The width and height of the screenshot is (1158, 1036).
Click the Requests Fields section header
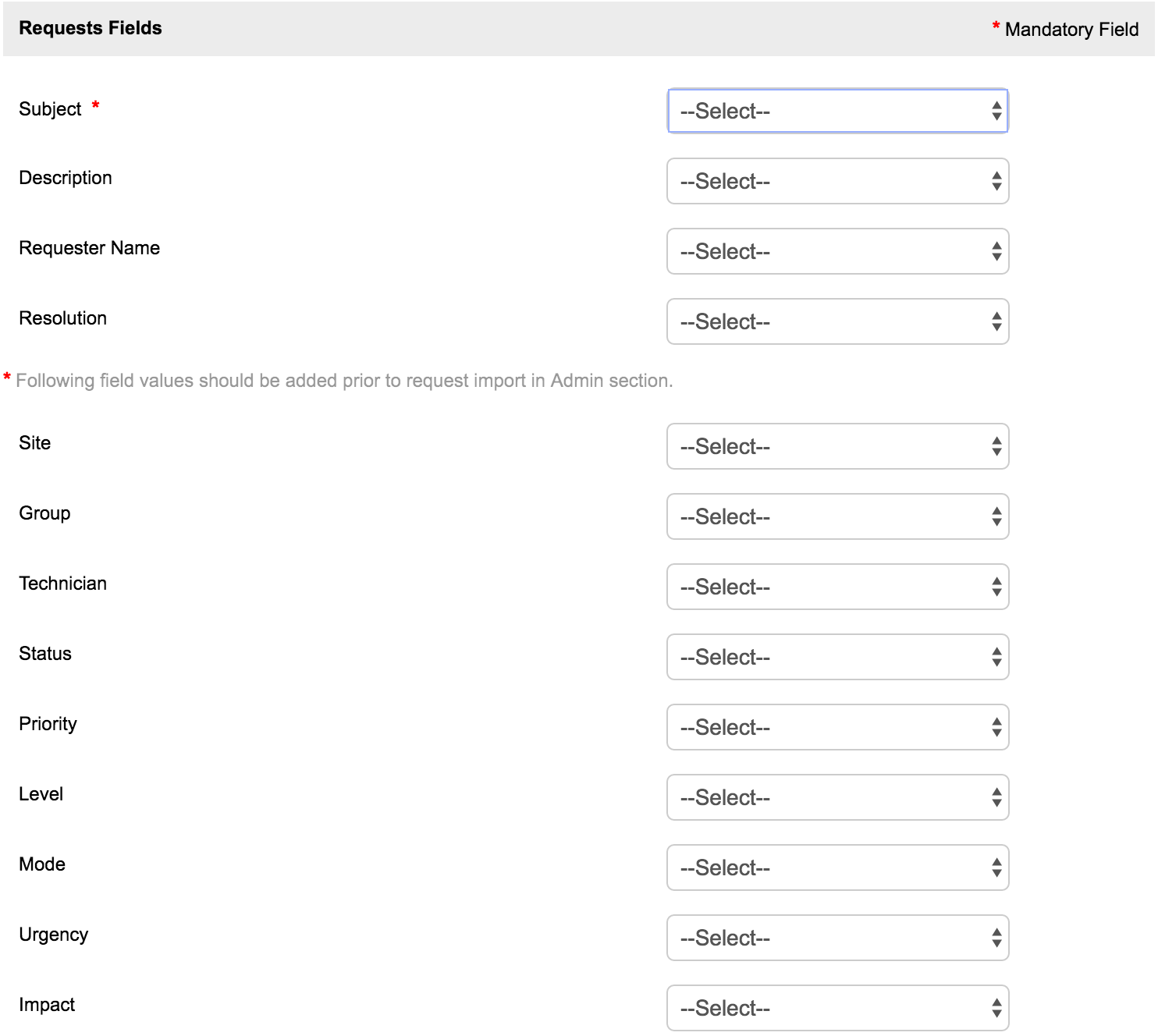91,28
